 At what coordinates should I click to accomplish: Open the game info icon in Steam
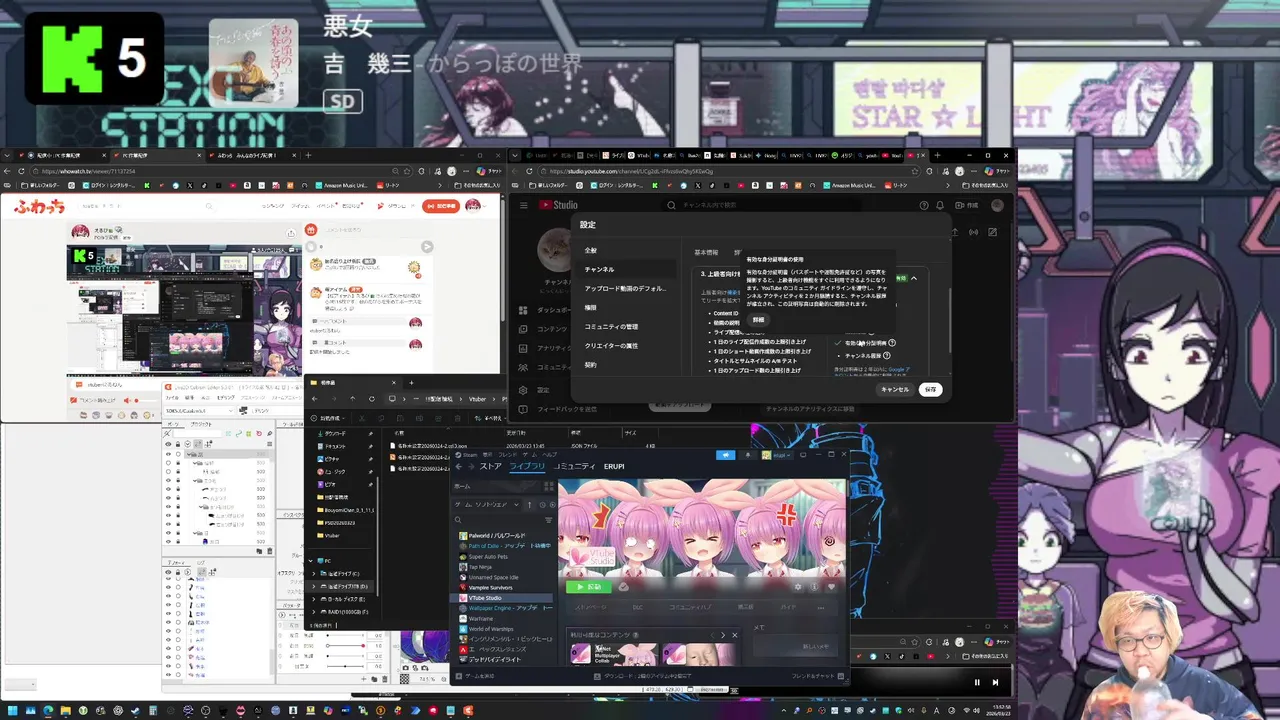click(x=814, y=587)
